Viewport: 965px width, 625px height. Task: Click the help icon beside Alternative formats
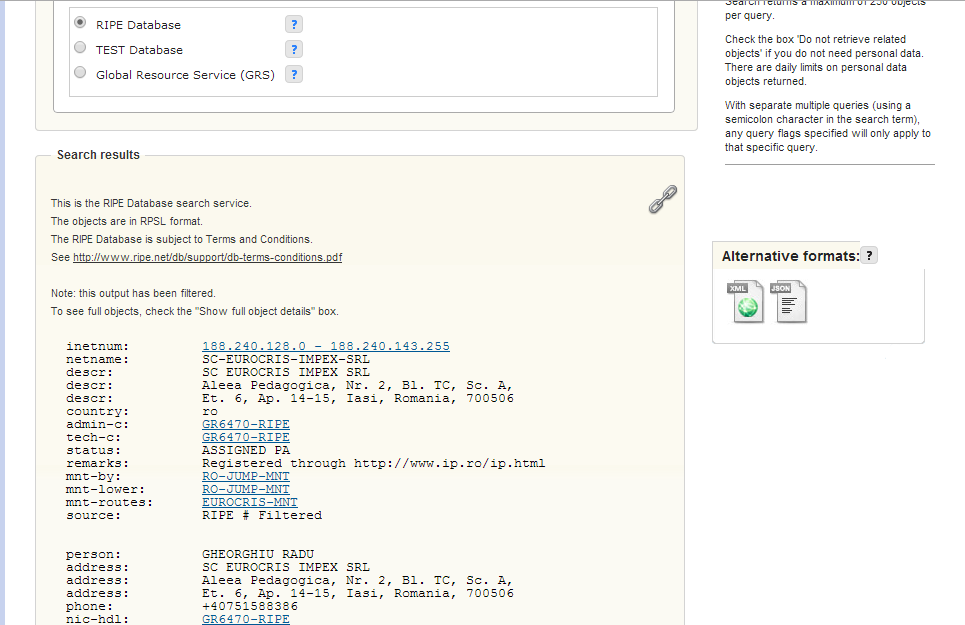click(x=869, y=255)
